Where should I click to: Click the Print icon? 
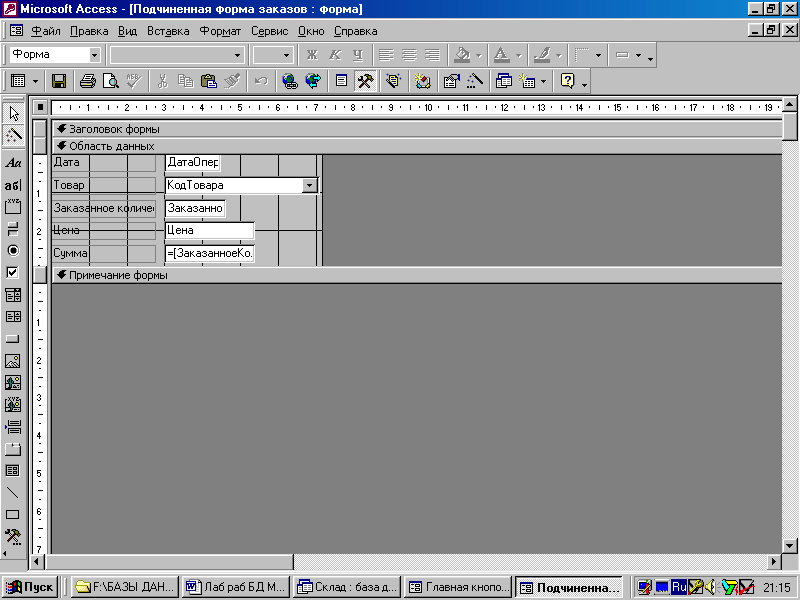click(88, 81)
